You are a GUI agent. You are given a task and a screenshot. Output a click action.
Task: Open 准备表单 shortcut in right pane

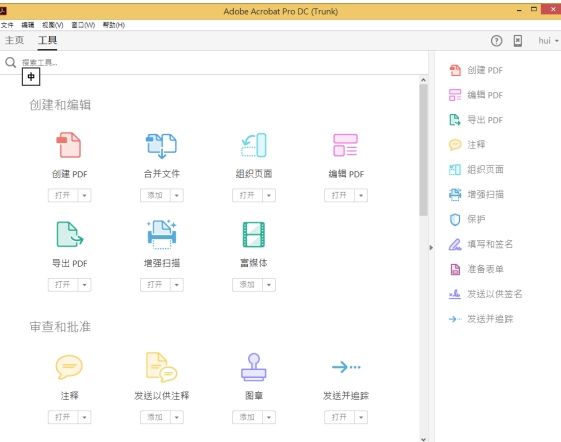tap(476, 269)
